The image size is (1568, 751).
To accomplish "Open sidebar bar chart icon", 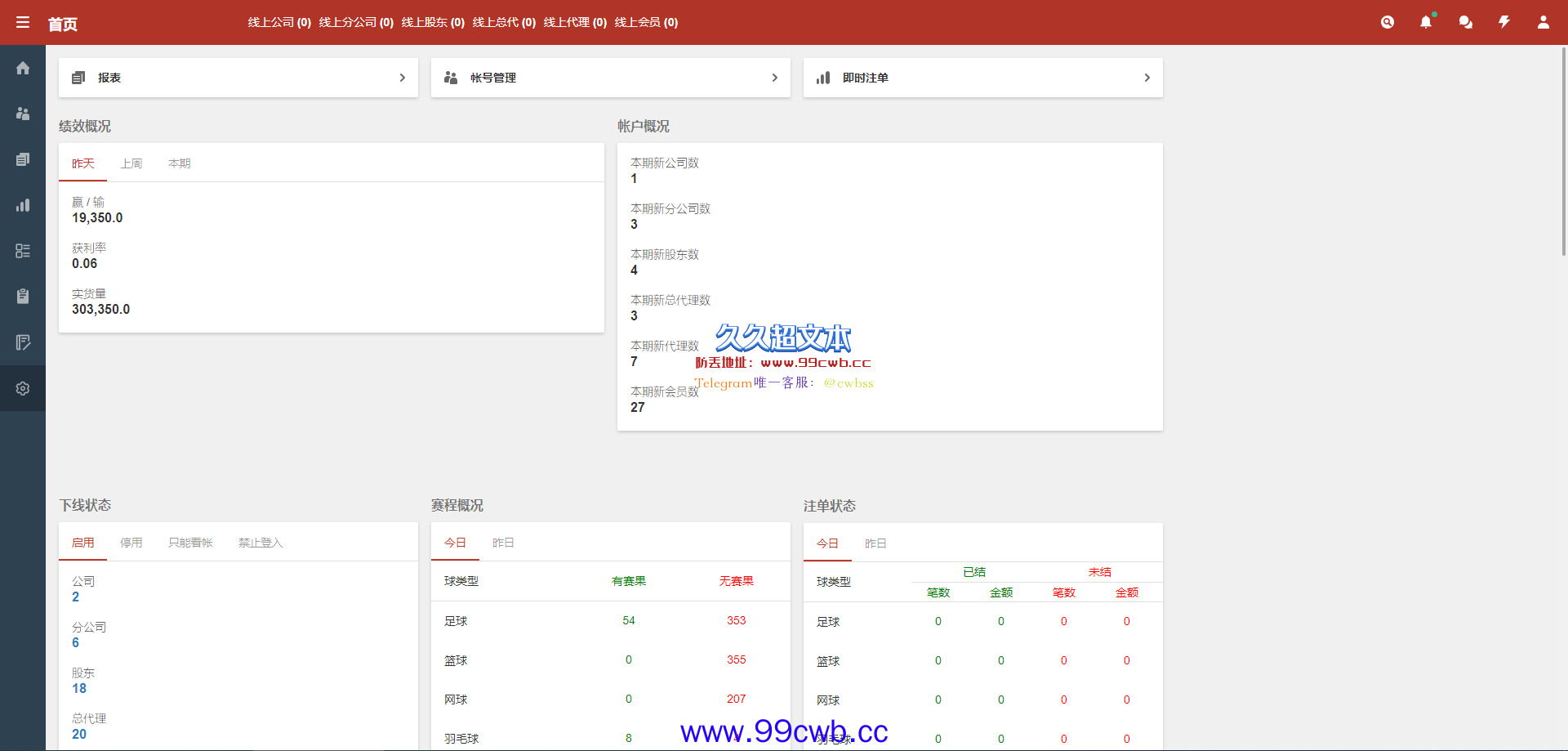I will pyautogui.click(x=23, y=205).
